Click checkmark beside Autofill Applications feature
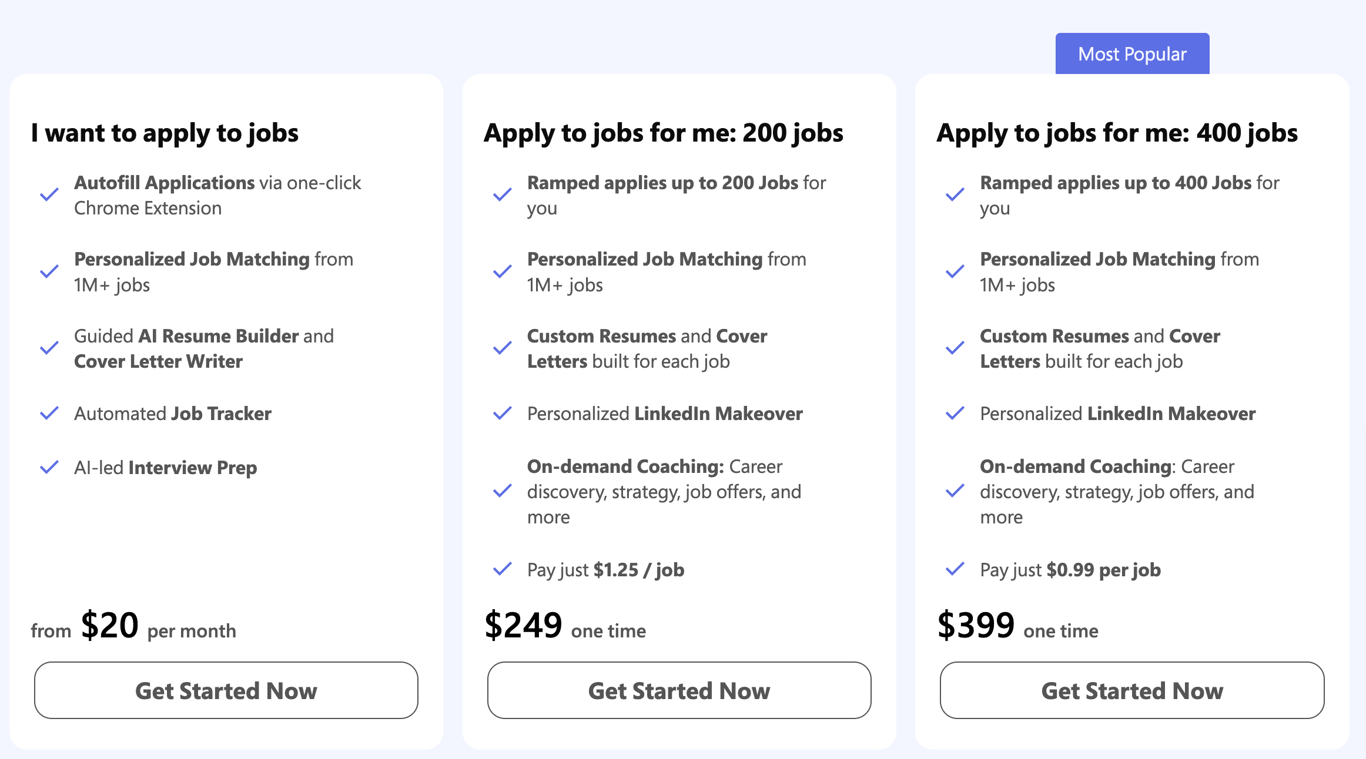The height and width of the screenshot is (759, 1366). [x=49, y=195]
